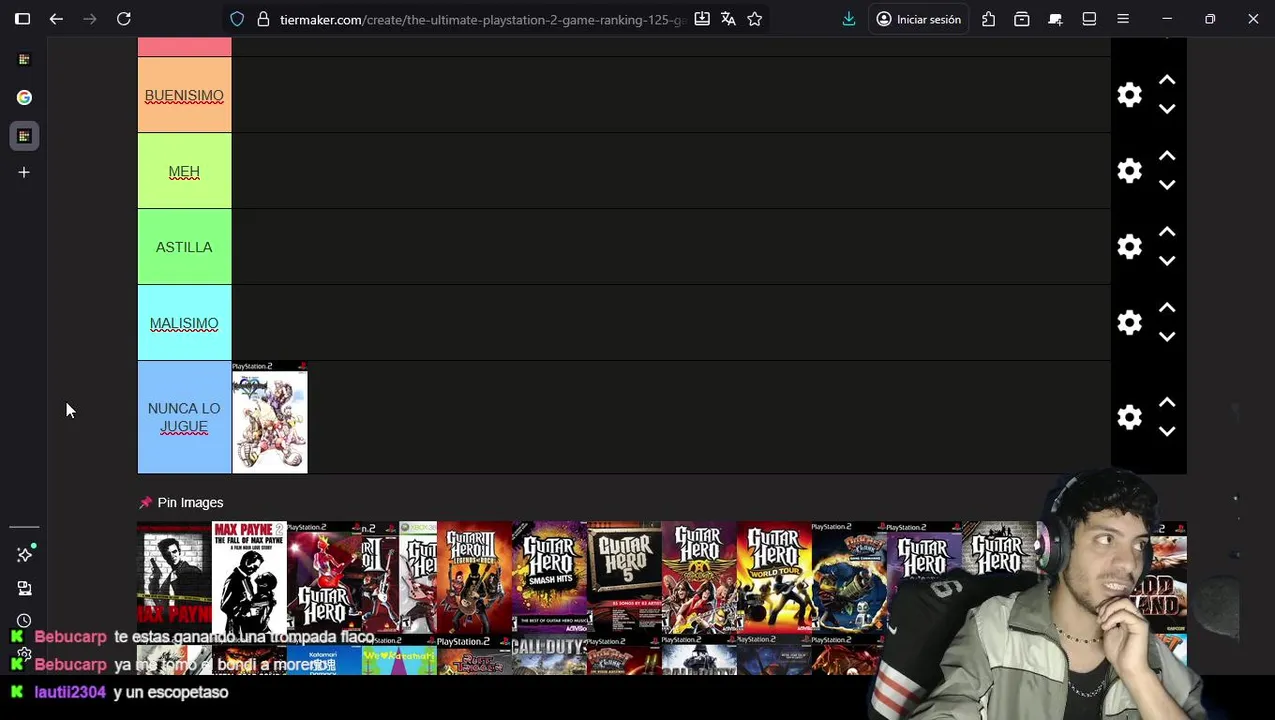Move NUNCA LO JUGUE tier up
The width and height of the screenshot is (1275, 720).
(1167, 402)
